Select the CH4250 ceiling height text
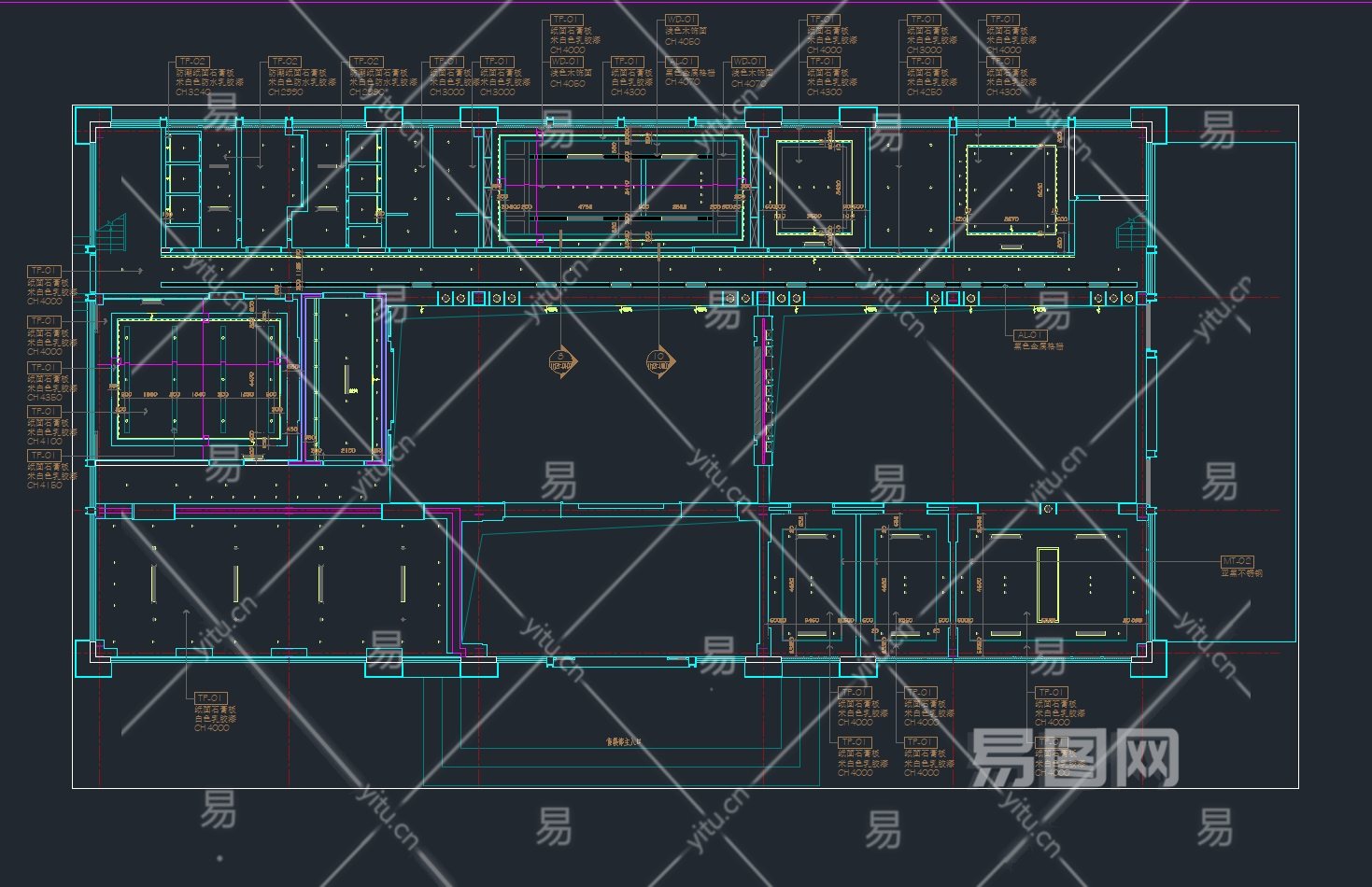The height and width of the screenshot is (887, 1372). click(x=925, y=92)
